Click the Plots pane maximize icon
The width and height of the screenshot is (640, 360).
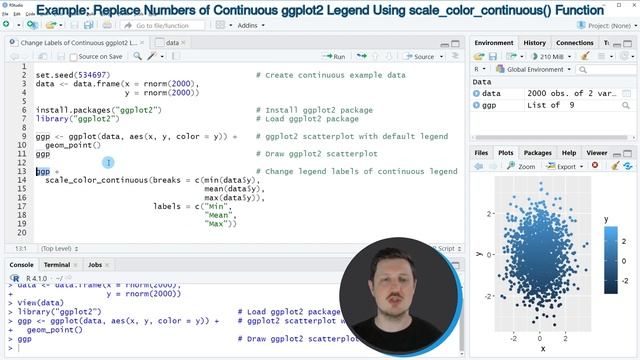(x=628, y=153)
